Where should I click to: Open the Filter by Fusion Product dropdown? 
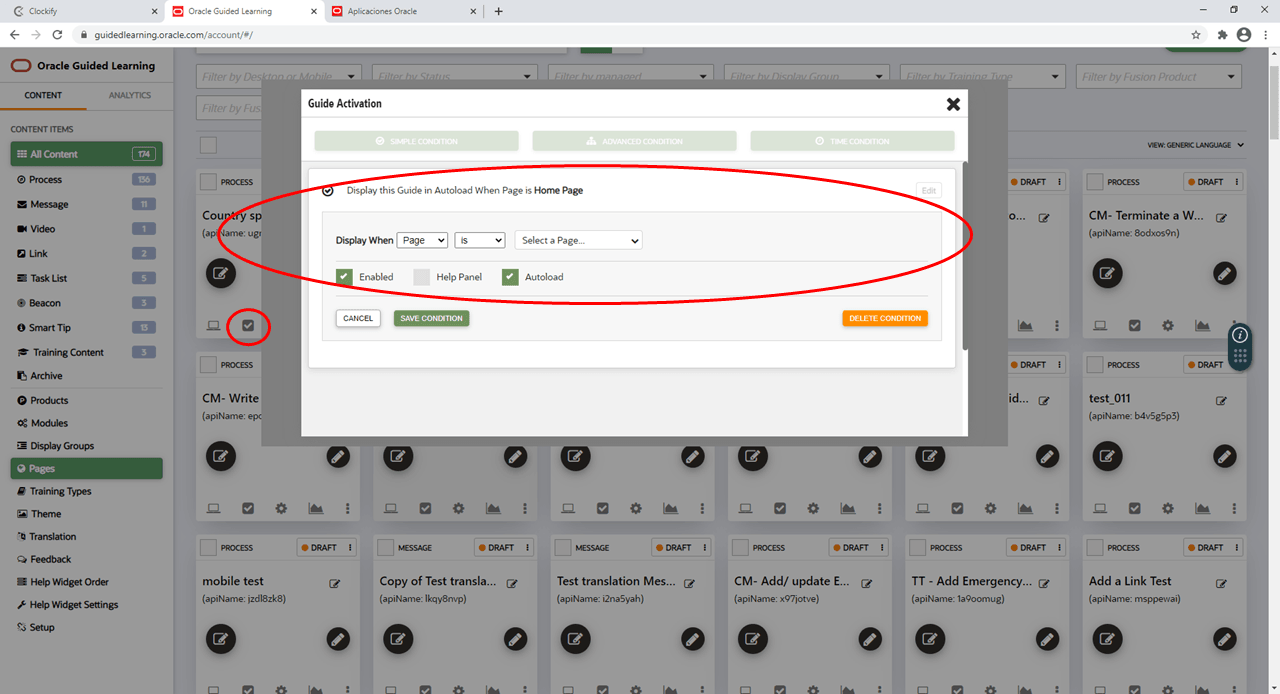[x=1157, y=76]
